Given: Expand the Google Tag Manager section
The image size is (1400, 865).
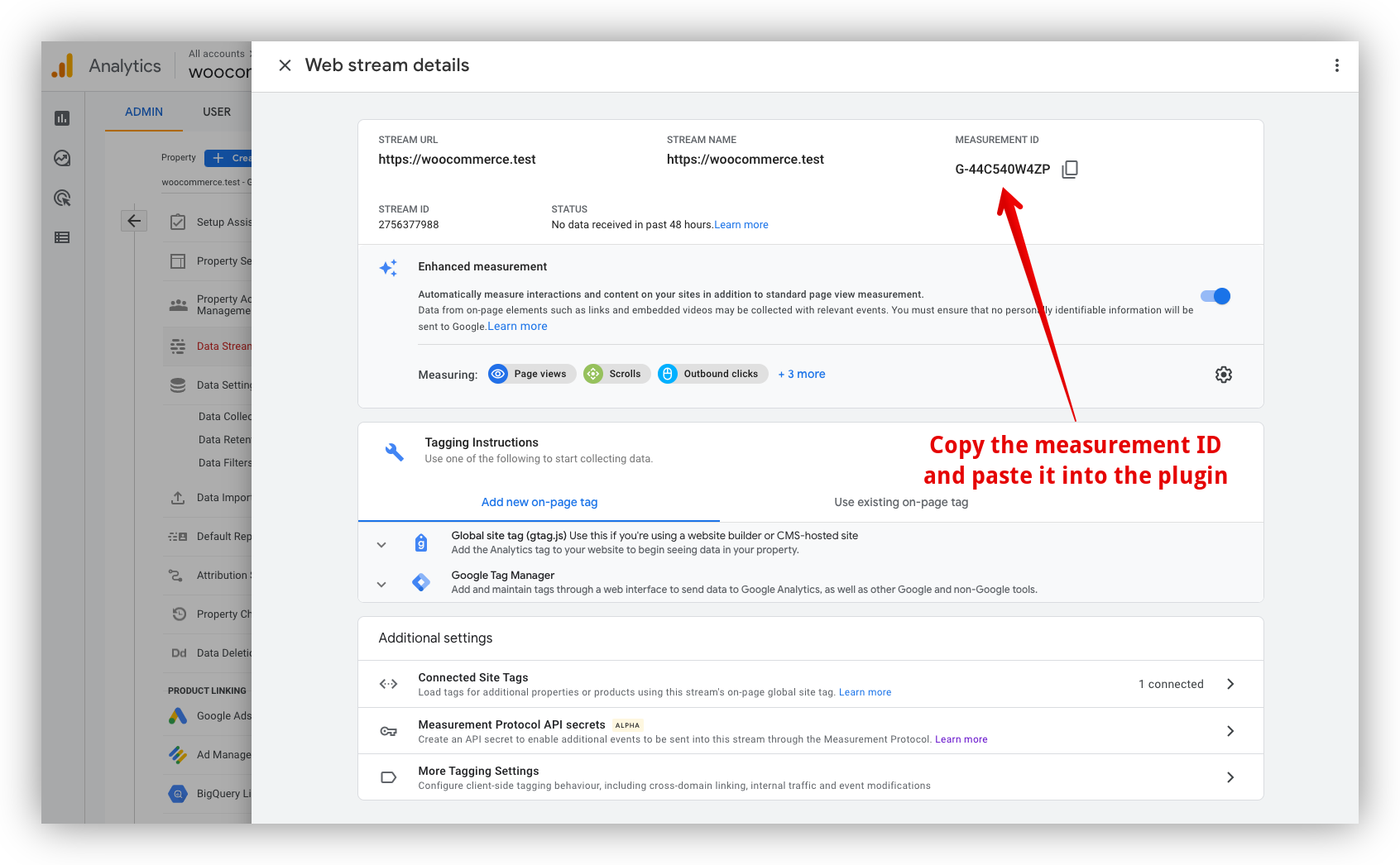Looking at the screenshot, I should [381, 584].
